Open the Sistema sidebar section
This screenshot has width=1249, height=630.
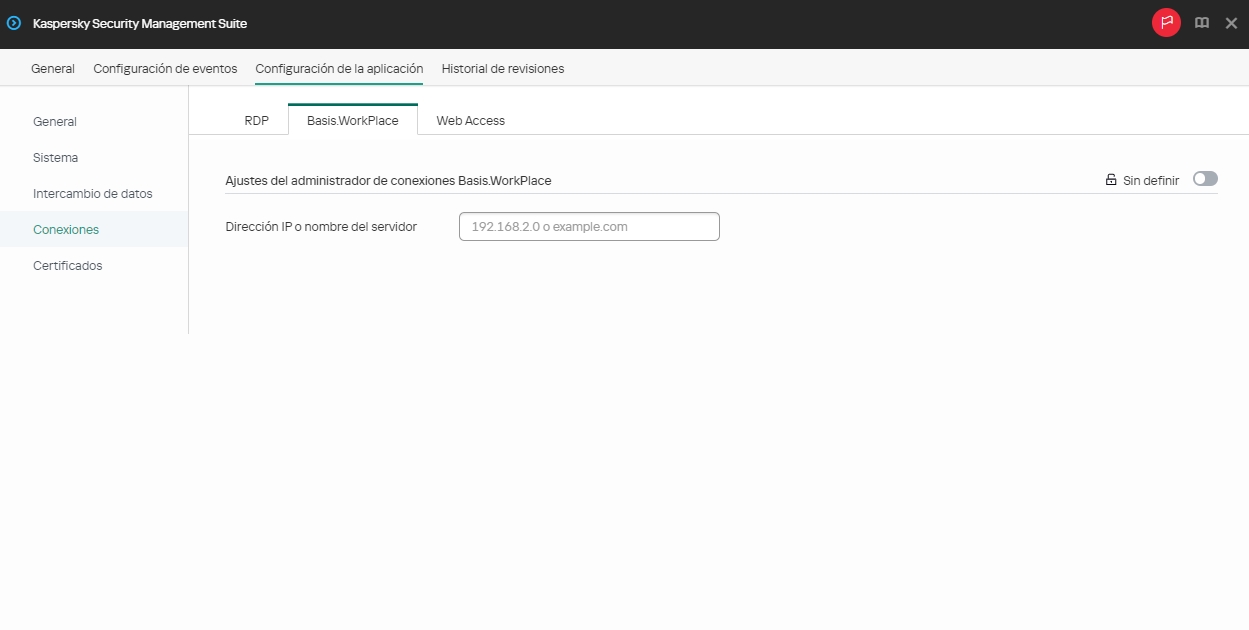(x=55, y=157)
